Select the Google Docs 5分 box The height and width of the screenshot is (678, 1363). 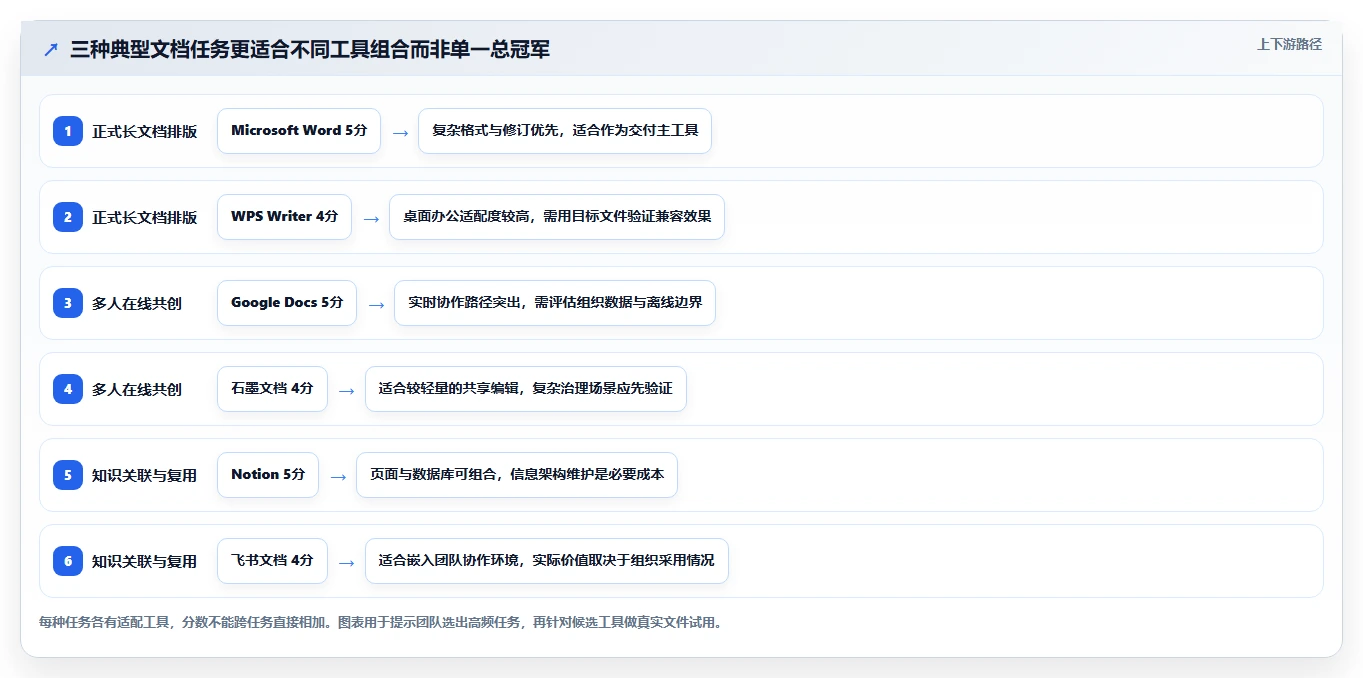point(287,303)
